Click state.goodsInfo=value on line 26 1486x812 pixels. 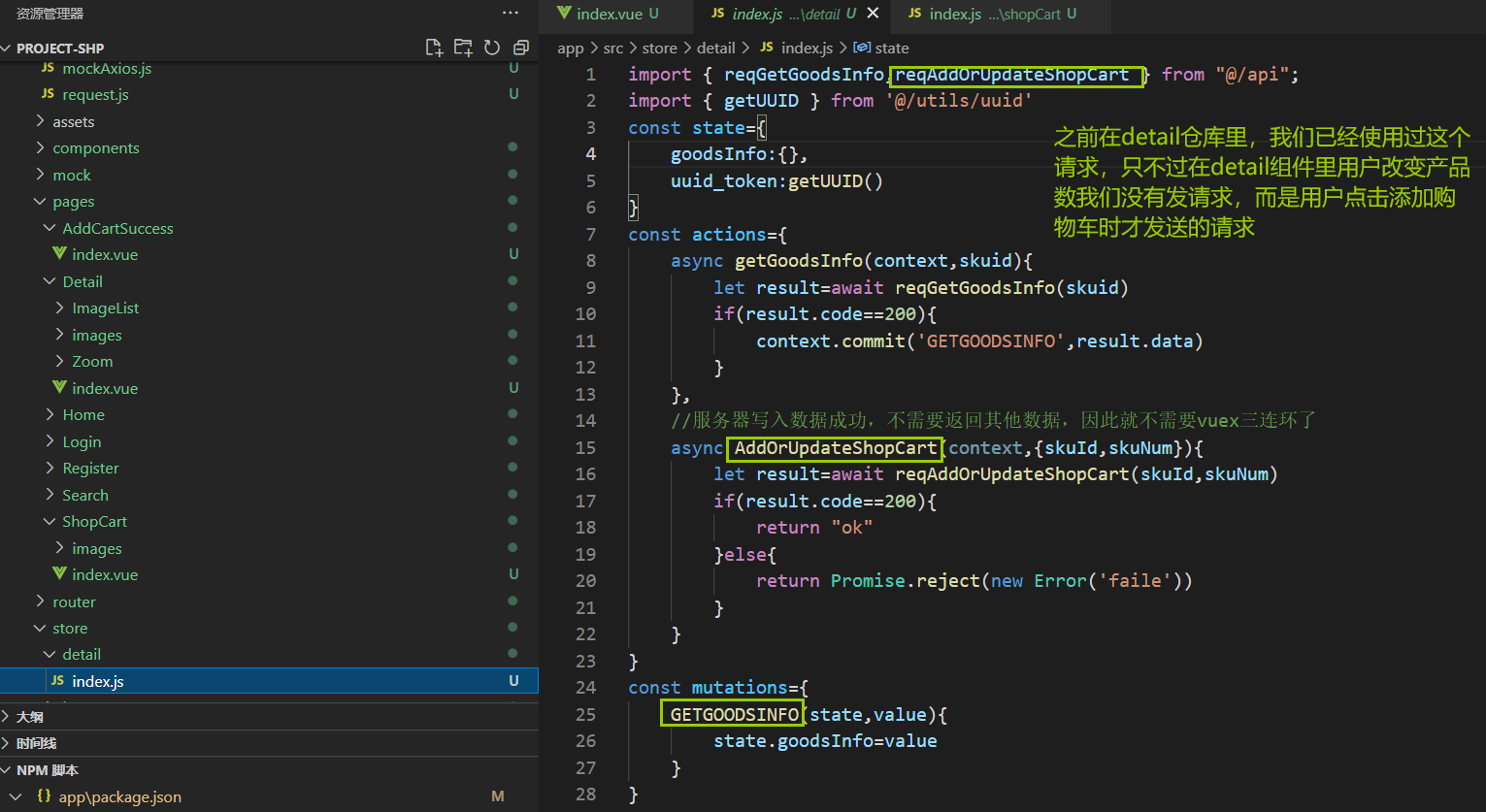pos(825,740)
